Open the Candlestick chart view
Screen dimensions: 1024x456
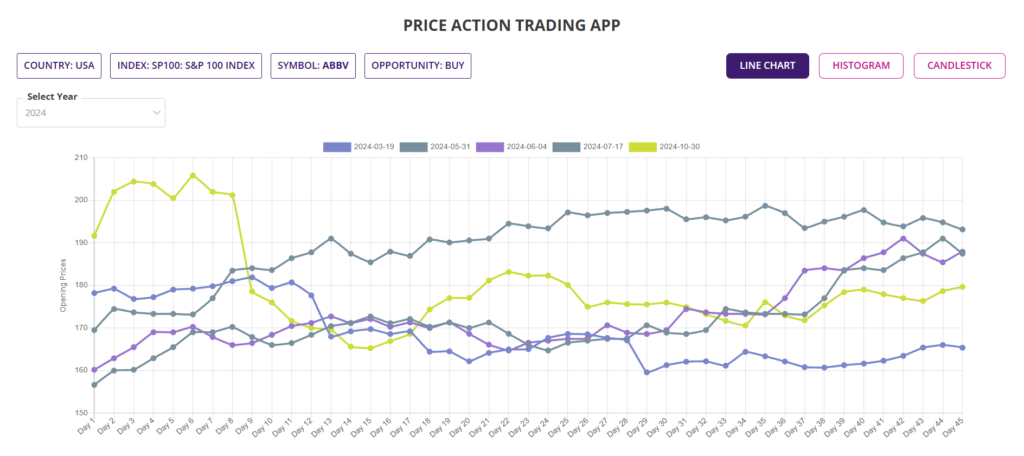click(x=959, y=66)
